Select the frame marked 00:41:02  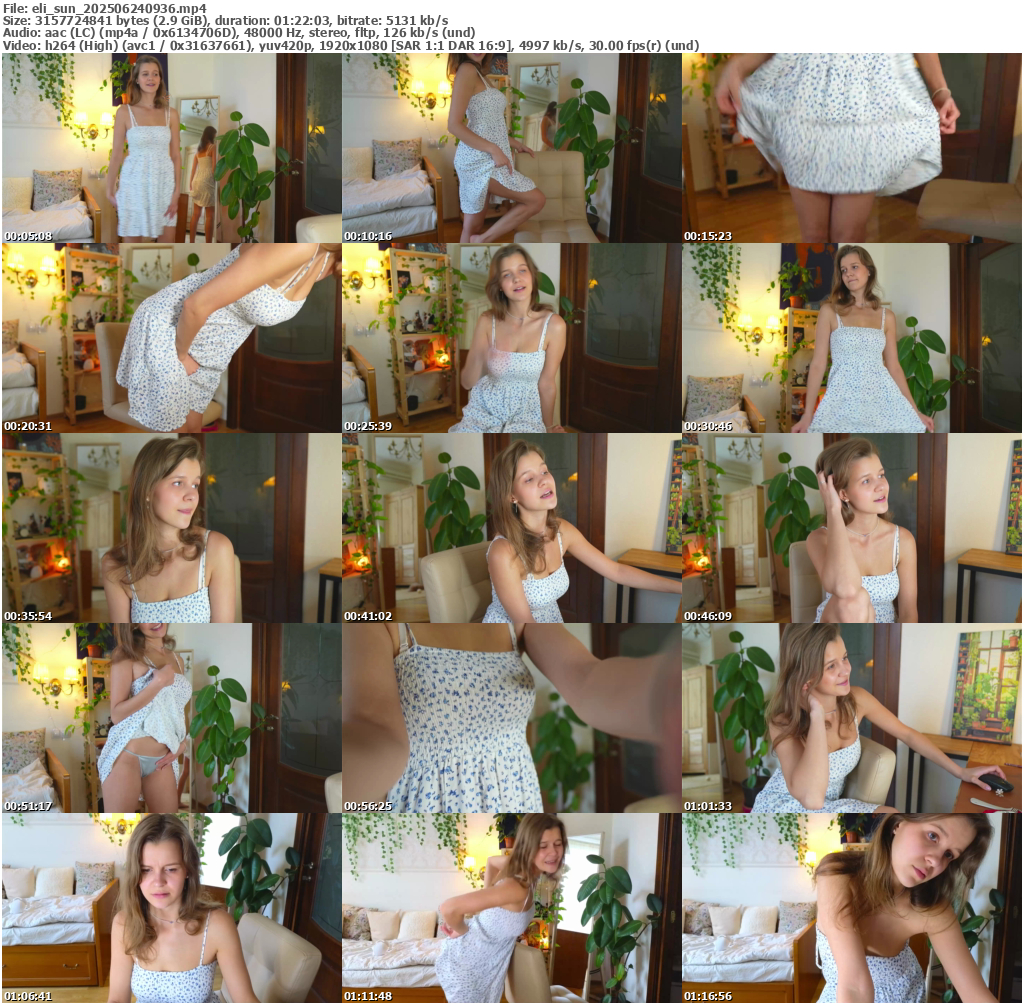[511, 528]
